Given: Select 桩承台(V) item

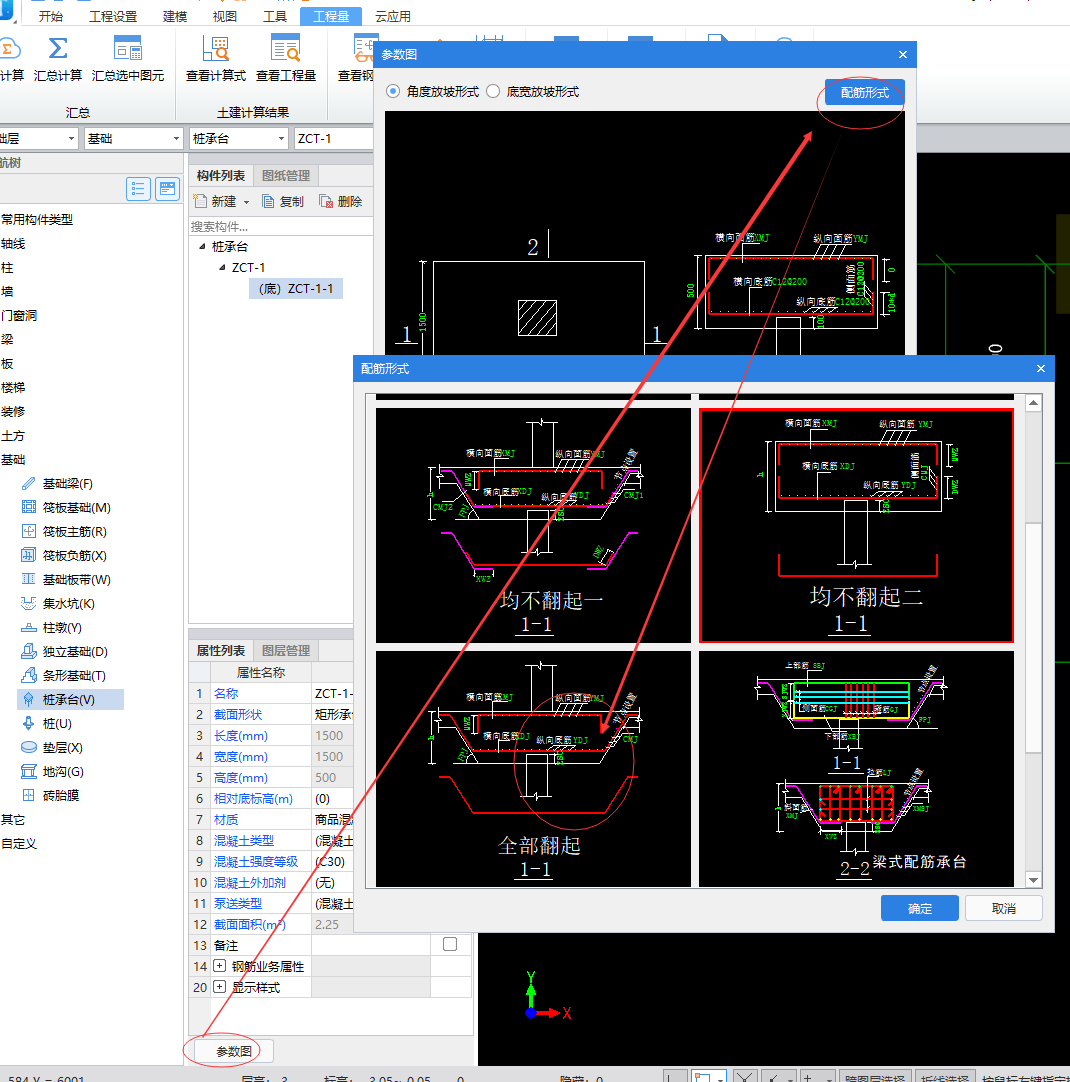Looking at the screenshot, I should tap(70, 700).
